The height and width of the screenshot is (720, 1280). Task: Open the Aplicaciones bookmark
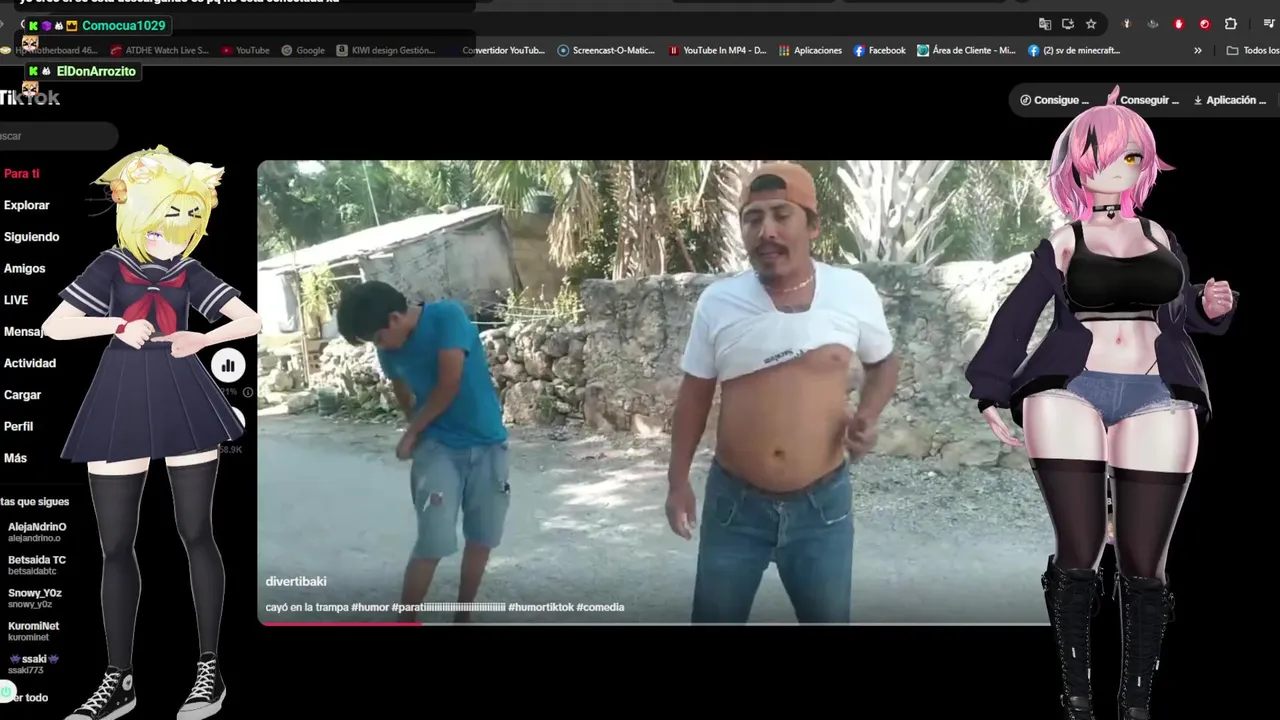pyautogui.click(x=811, y=50)
